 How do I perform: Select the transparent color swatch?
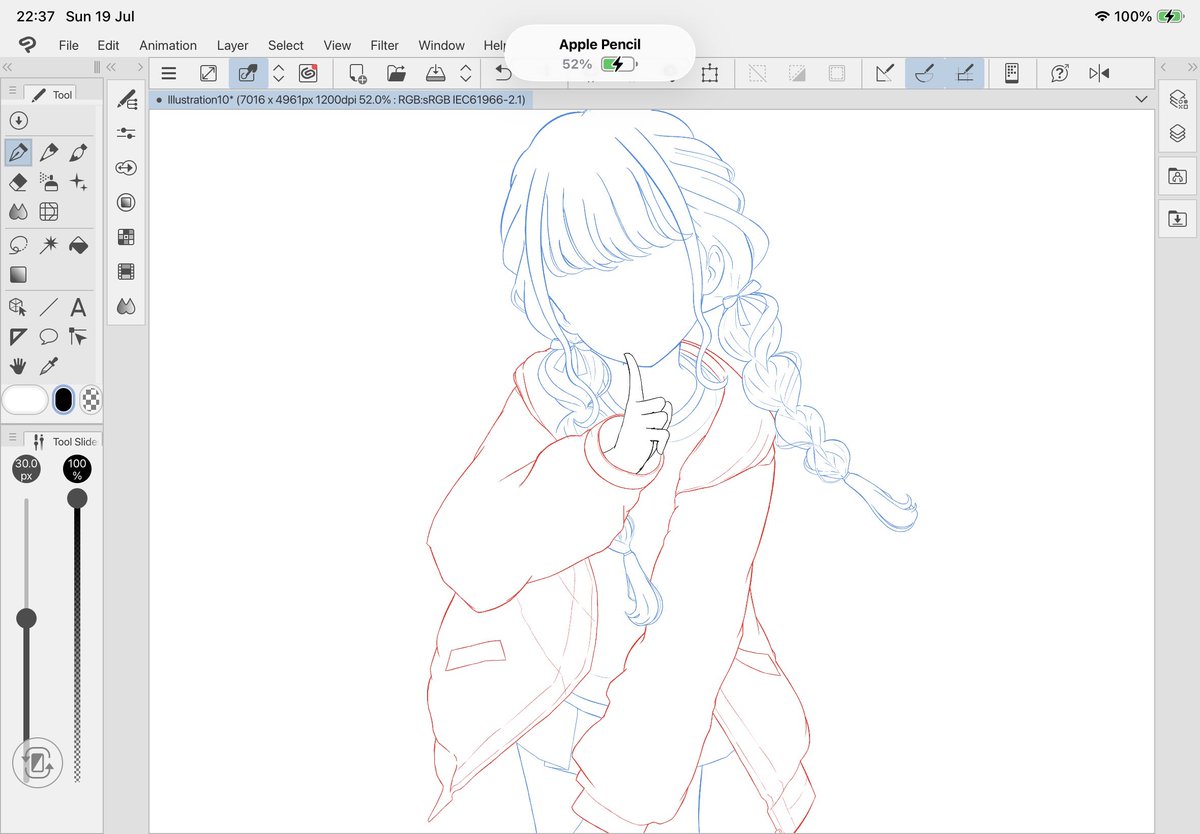91,400
